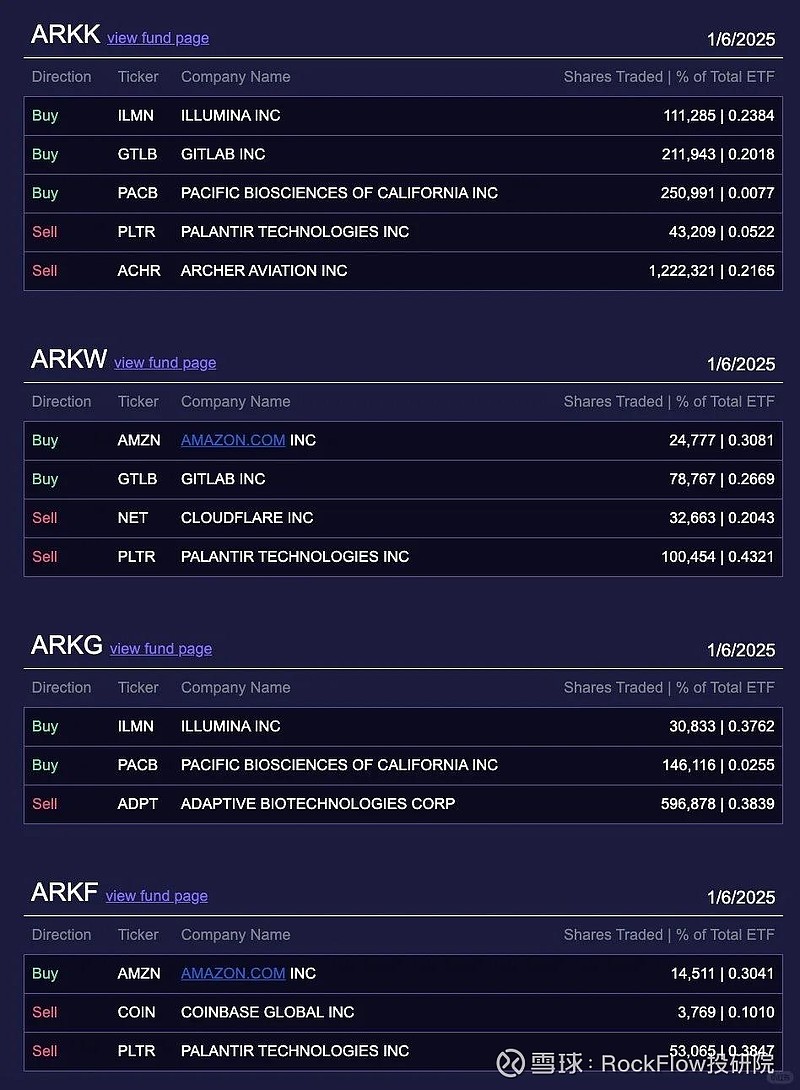Viewport: 800px width, 1090px height.
Task: Click the AMAZON.COM link in the ARKF table
Action: coord(233,973)
